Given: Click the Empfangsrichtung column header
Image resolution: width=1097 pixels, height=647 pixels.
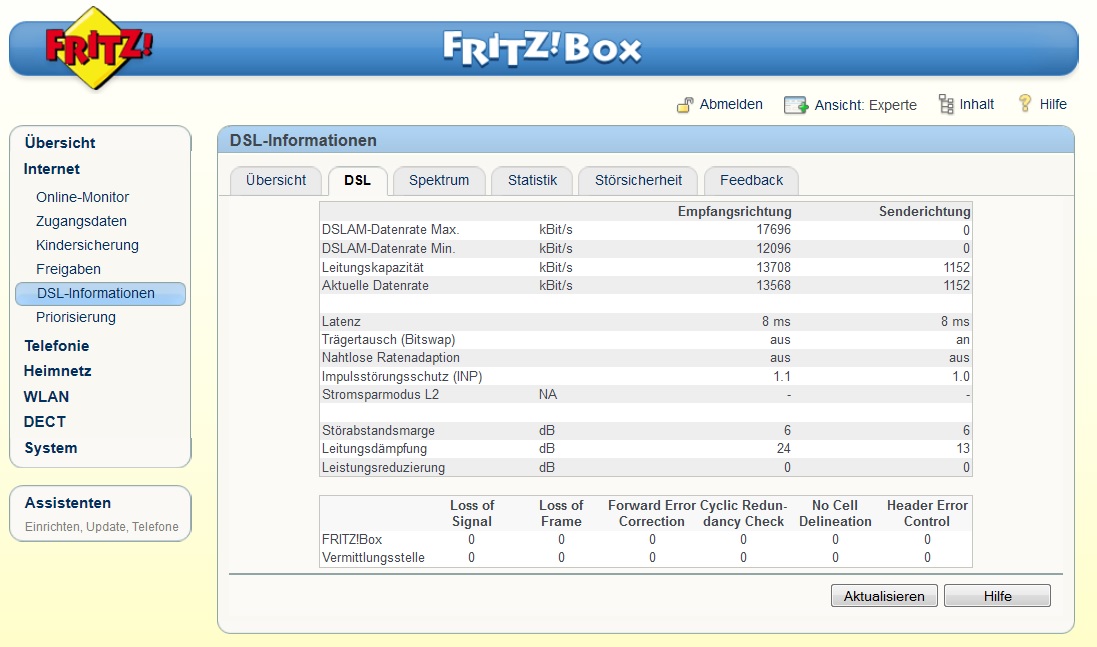Looking at the screenshot, I should 735,211.
